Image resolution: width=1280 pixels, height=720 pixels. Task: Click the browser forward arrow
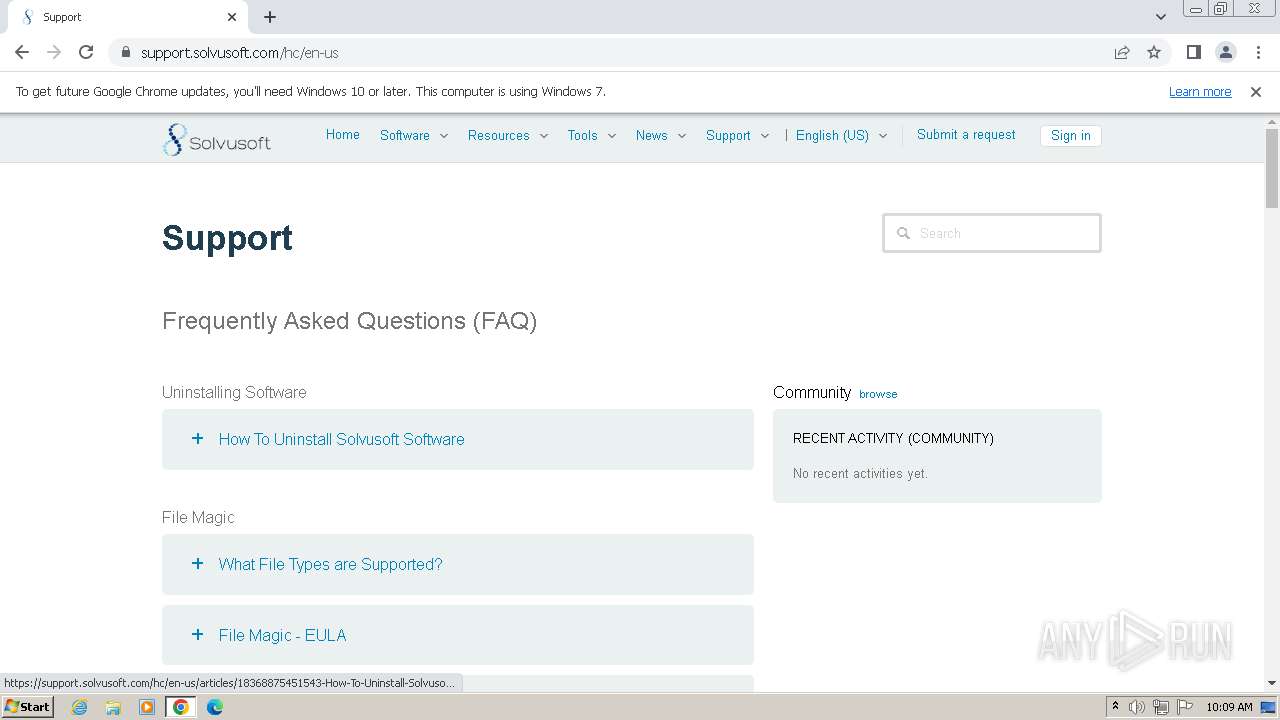(54, 52)
